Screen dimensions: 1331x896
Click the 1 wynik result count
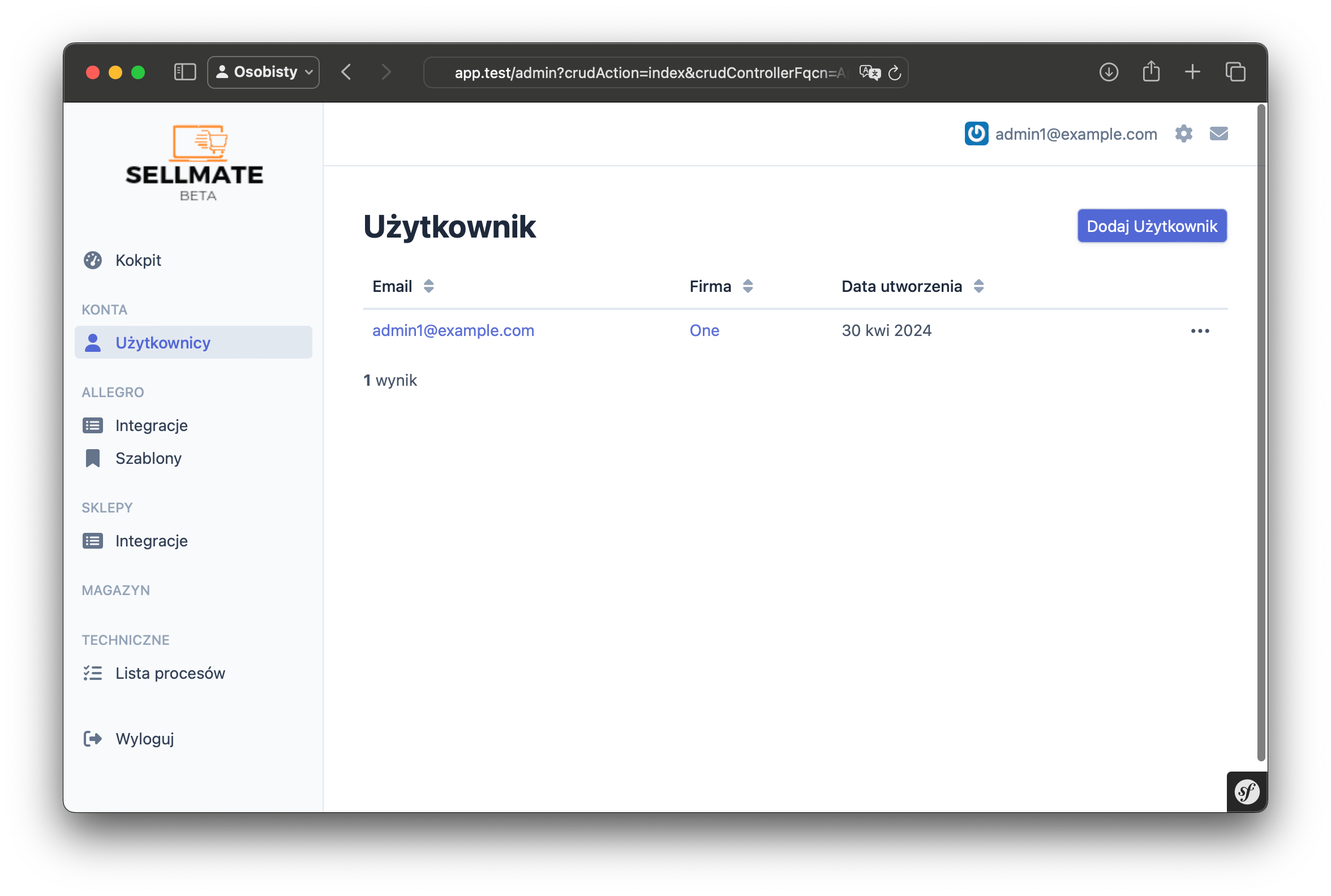(x=390, y=380)
